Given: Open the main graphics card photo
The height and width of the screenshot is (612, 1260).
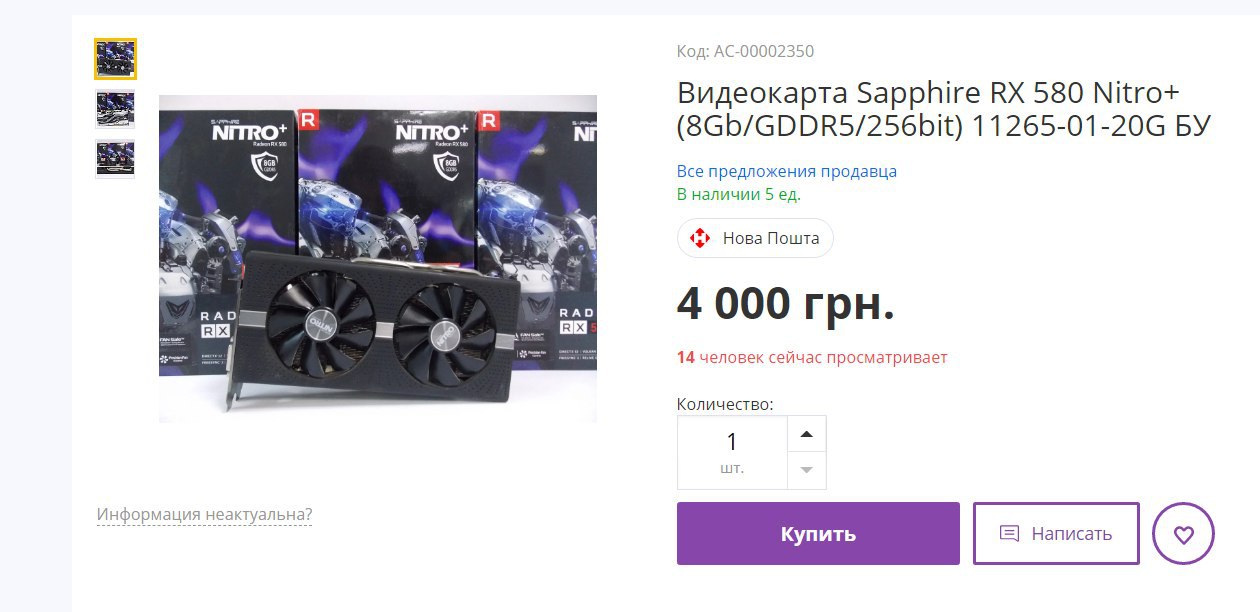Looking at the screenshot, I should pyautogui.click(x=378, y=258).
